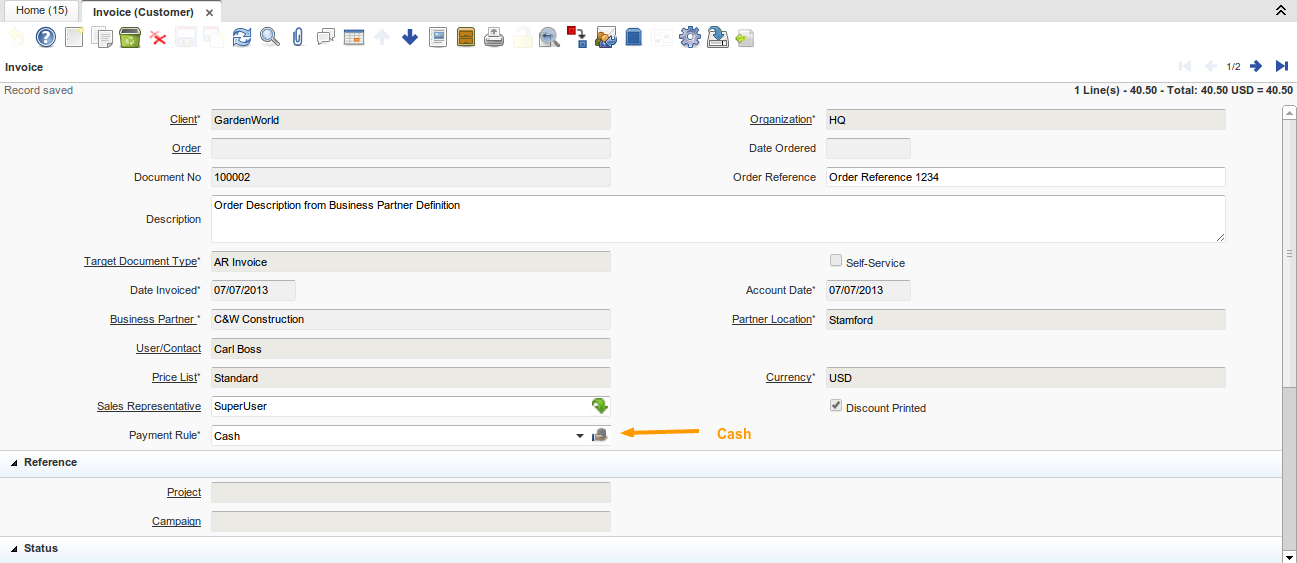The height and width of the screenshot is (563, 1297).
Task: Click the Help question mark icon
Action: tap(46, 38)
